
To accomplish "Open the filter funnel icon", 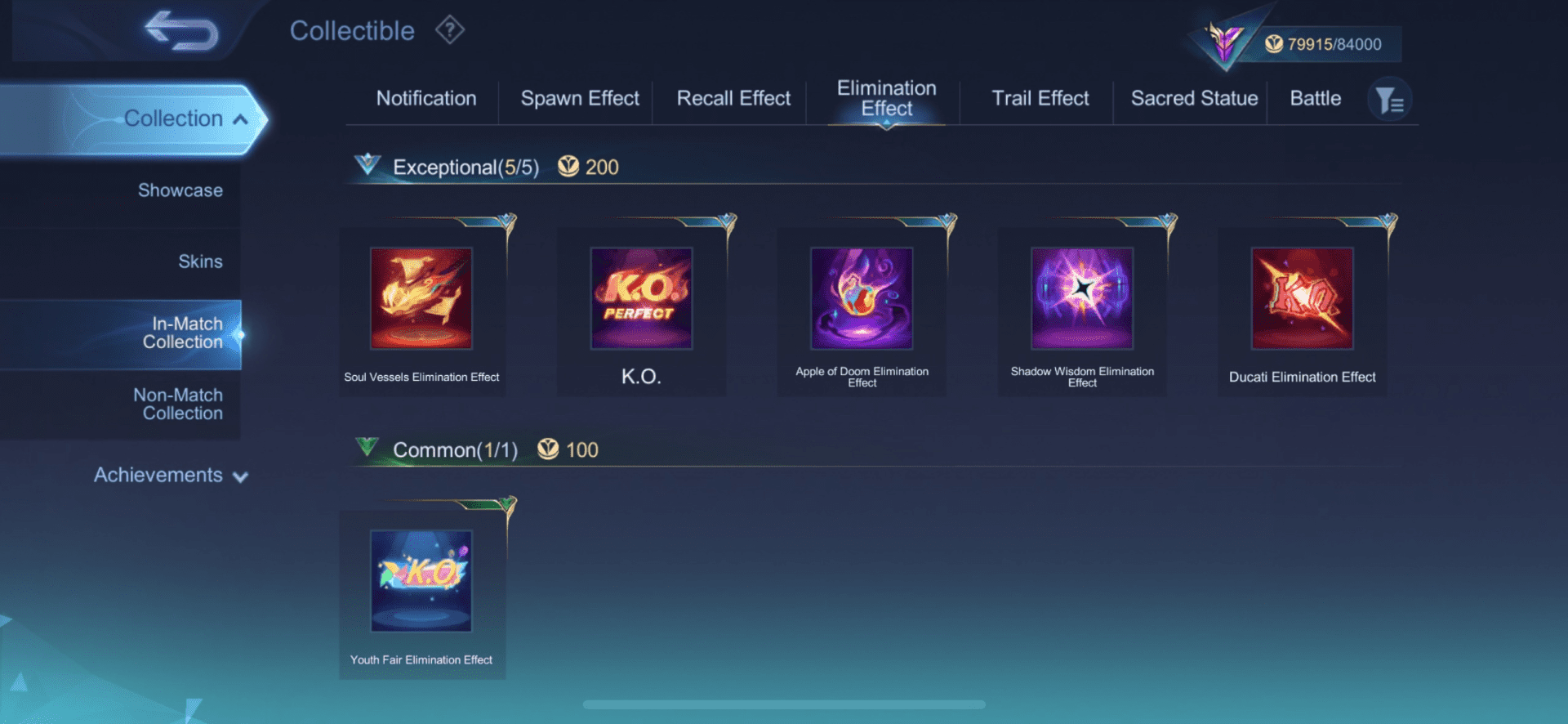I will 1389,100.
